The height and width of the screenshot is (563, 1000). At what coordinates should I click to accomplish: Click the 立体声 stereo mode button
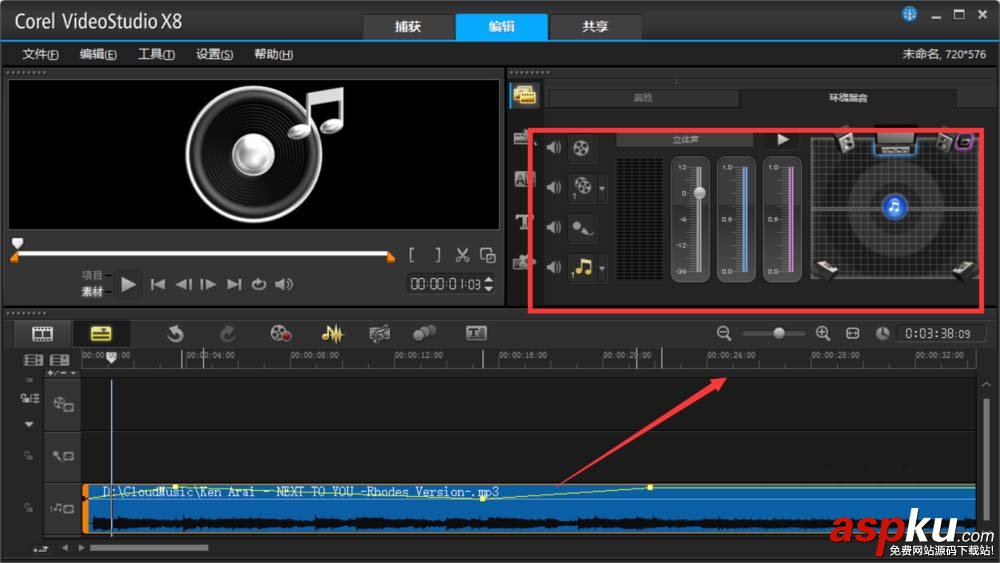click(685, 140)
